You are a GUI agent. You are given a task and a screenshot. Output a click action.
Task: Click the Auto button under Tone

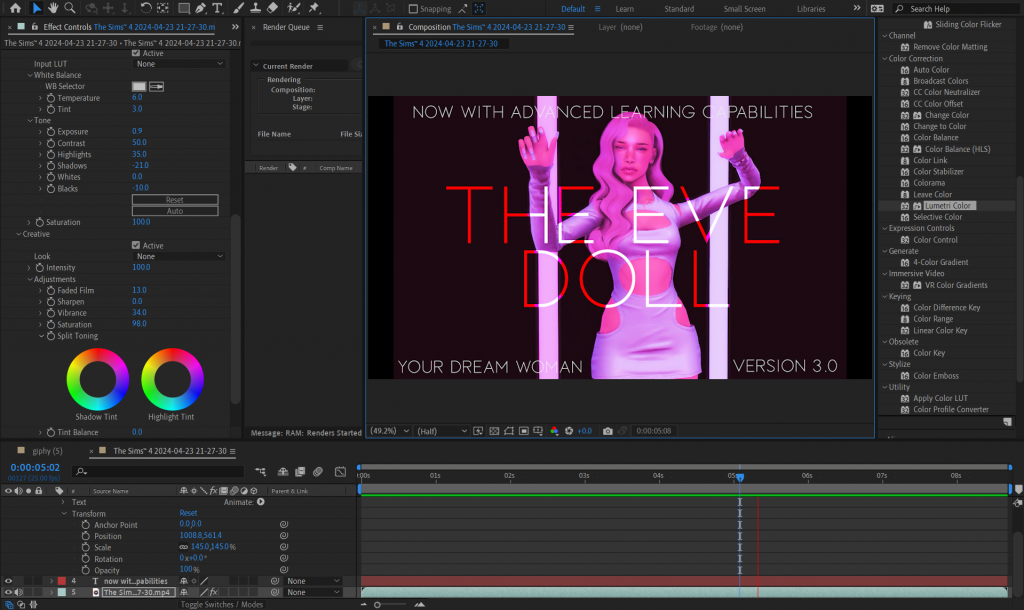[175, 211]
